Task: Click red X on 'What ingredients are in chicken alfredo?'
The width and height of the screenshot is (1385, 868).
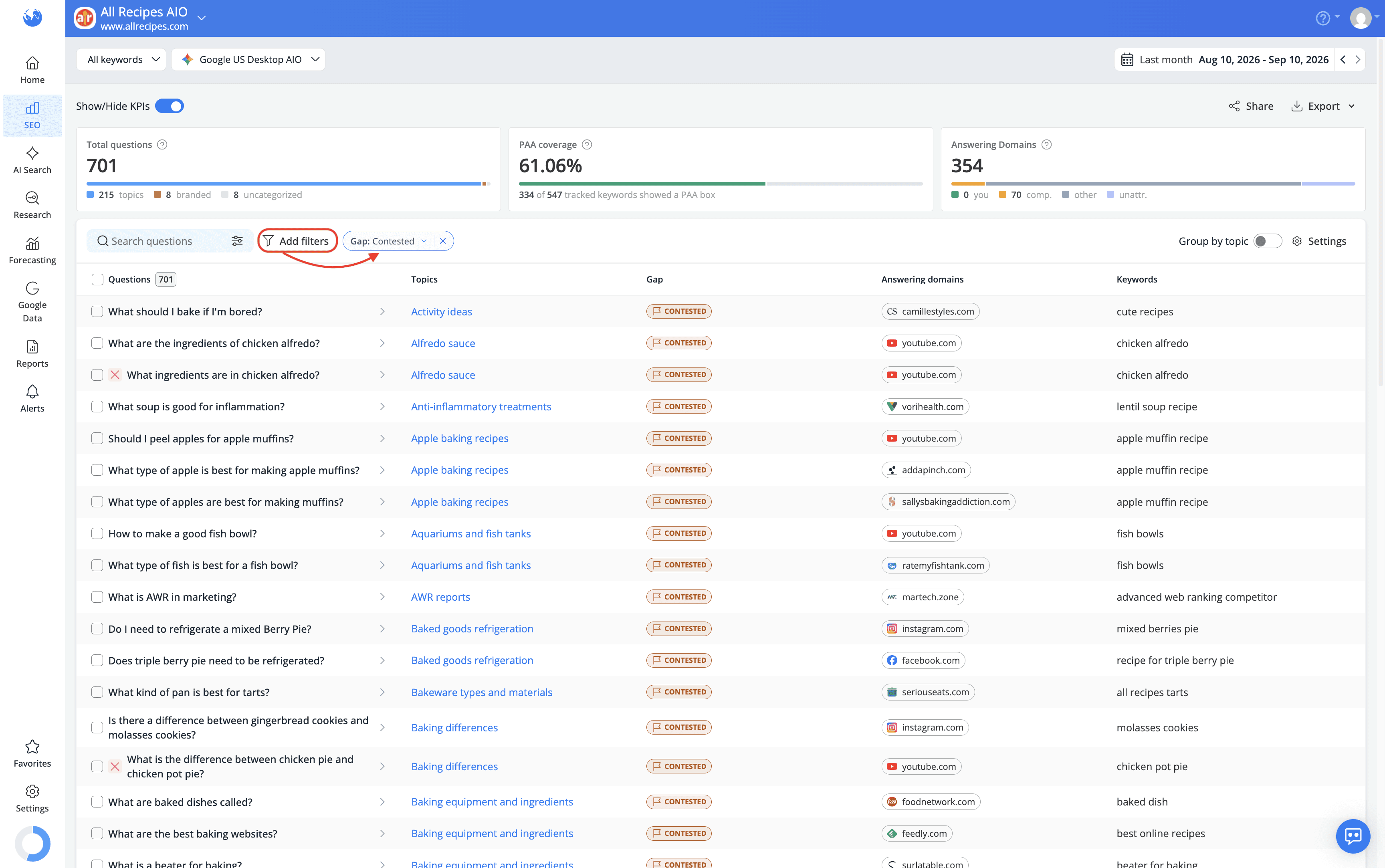Action: coord(115,375)
